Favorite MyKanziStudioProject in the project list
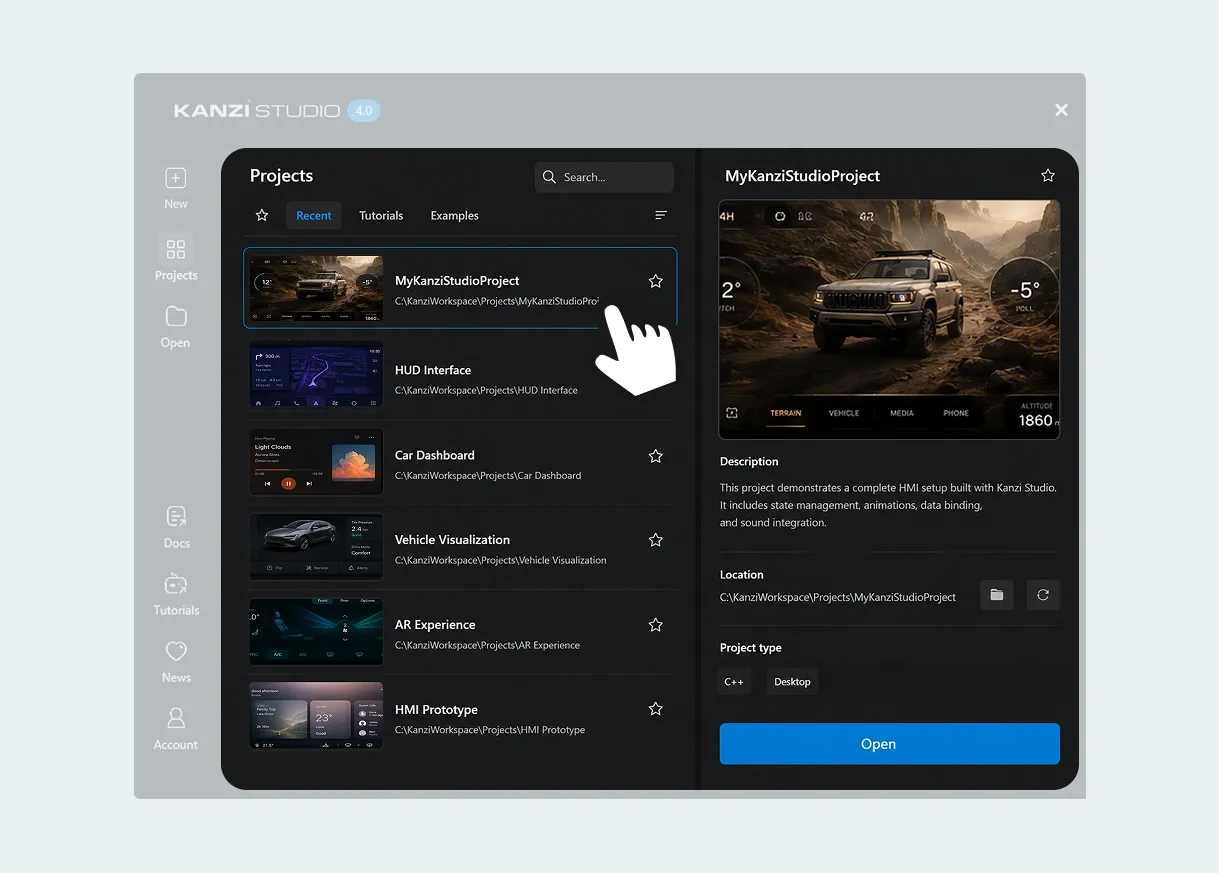The height and width of the screenshot is (873, 1219). click(x=656, y=281)
